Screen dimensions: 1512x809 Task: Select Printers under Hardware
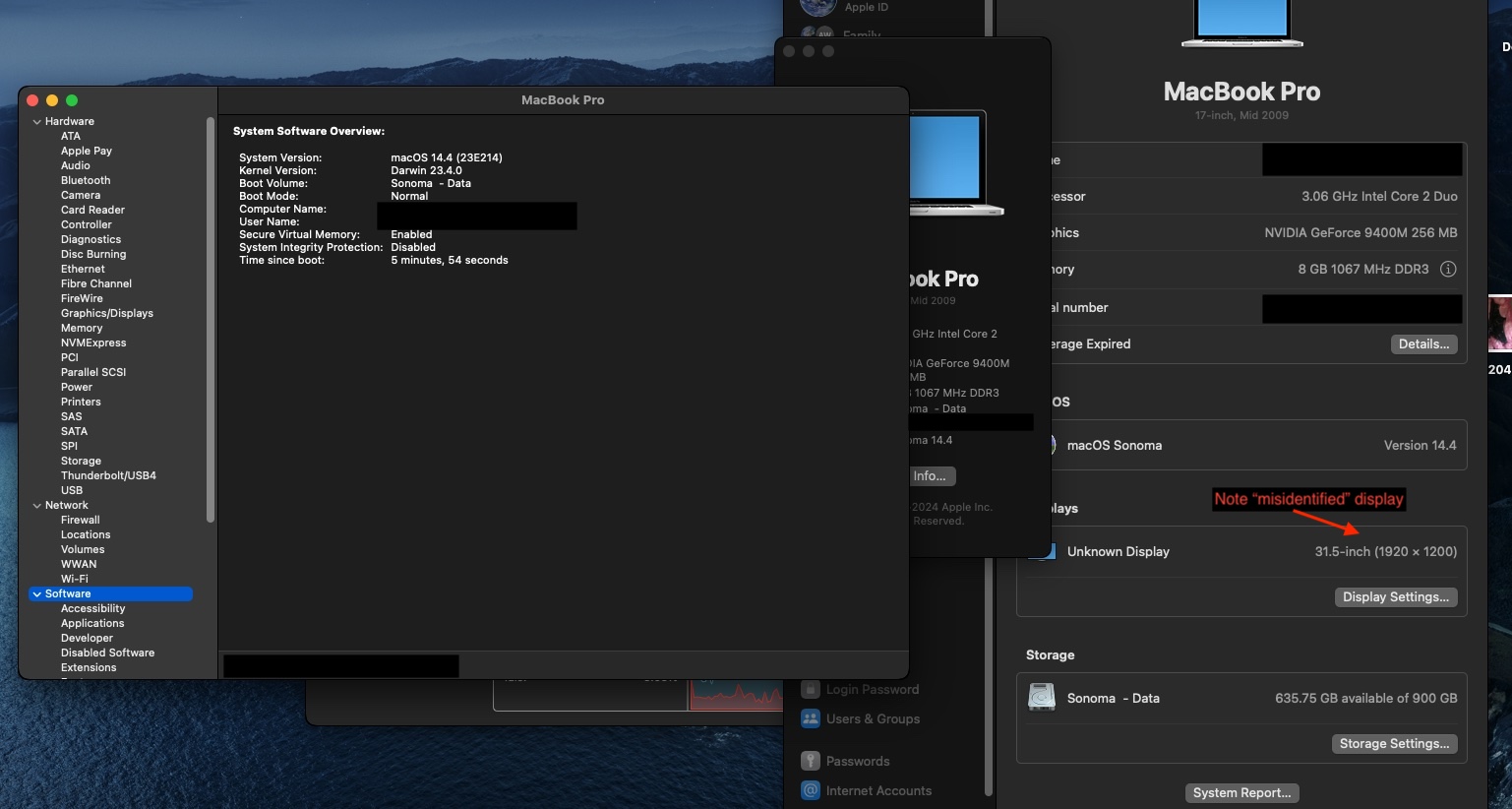pyautogui.click(x=81, y=403)
